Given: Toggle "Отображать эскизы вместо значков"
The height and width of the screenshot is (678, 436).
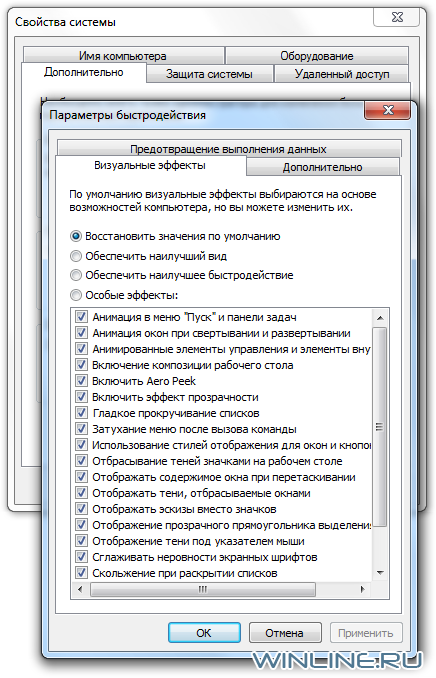Looking at the screenshot, I should (x=81, y=508).
